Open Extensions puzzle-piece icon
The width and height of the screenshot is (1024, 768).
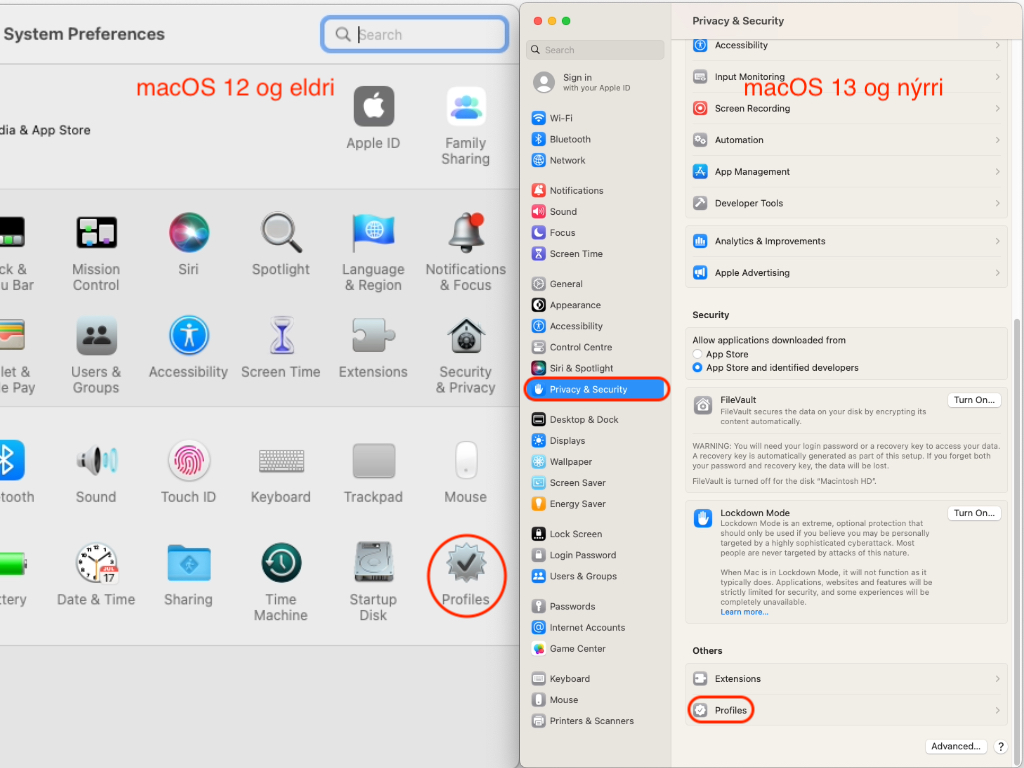374,347
